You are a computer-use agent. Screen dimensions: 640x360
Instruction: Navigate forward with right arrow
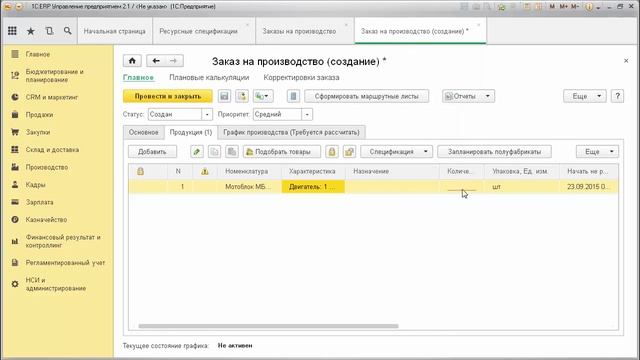(174, 61)
